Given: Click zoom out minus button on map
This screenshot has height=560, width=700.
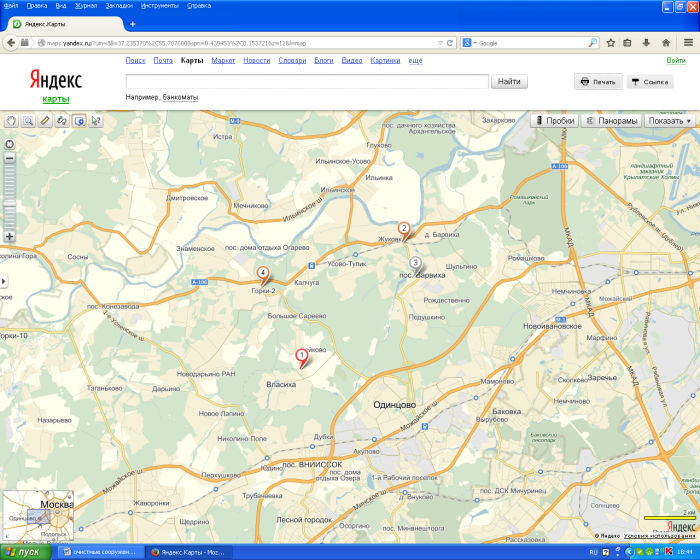Looking at the screenshot, I should click(9, 158).
